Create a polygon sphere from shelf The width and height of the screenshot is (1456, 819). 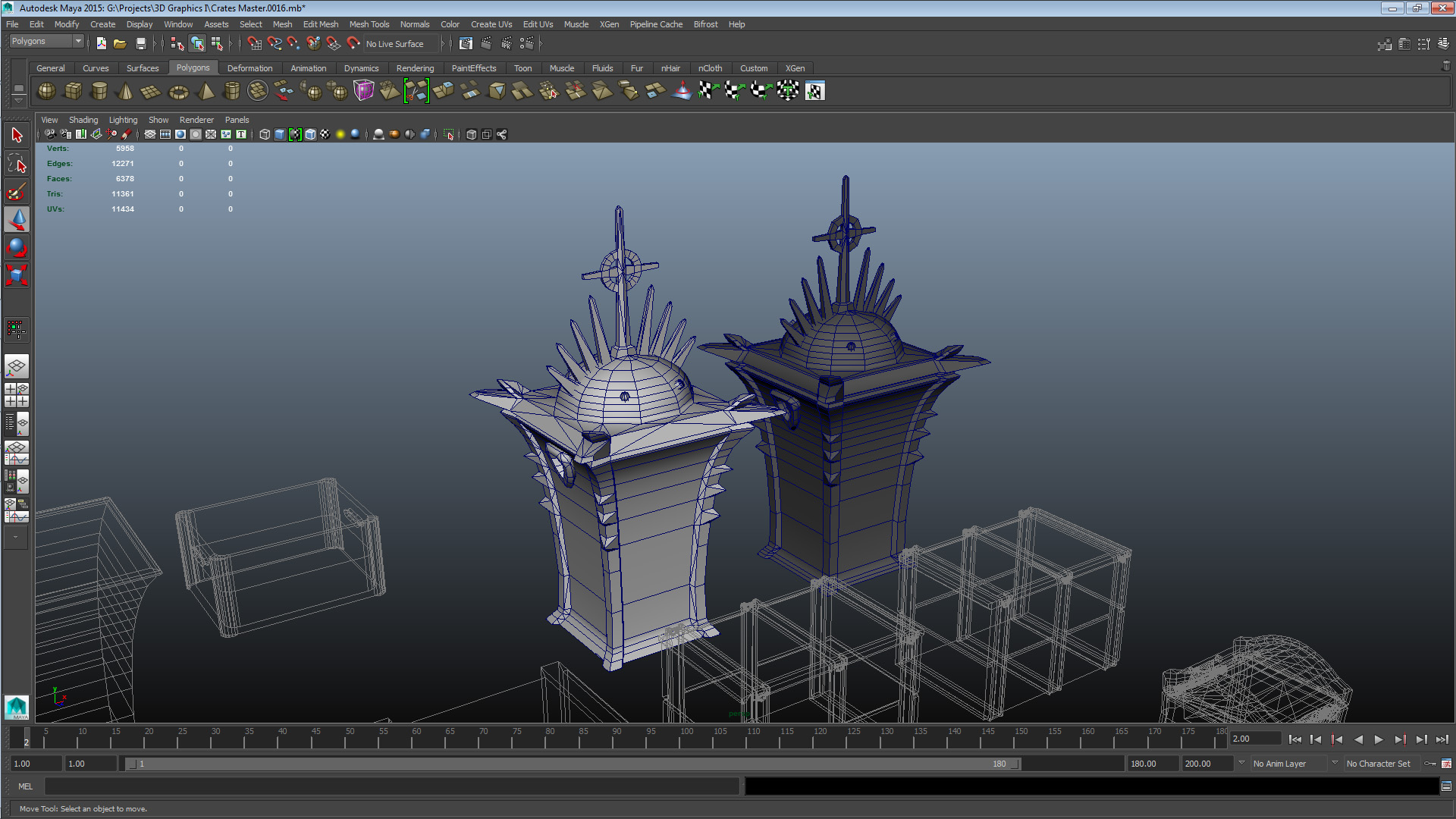pos(46,92)
